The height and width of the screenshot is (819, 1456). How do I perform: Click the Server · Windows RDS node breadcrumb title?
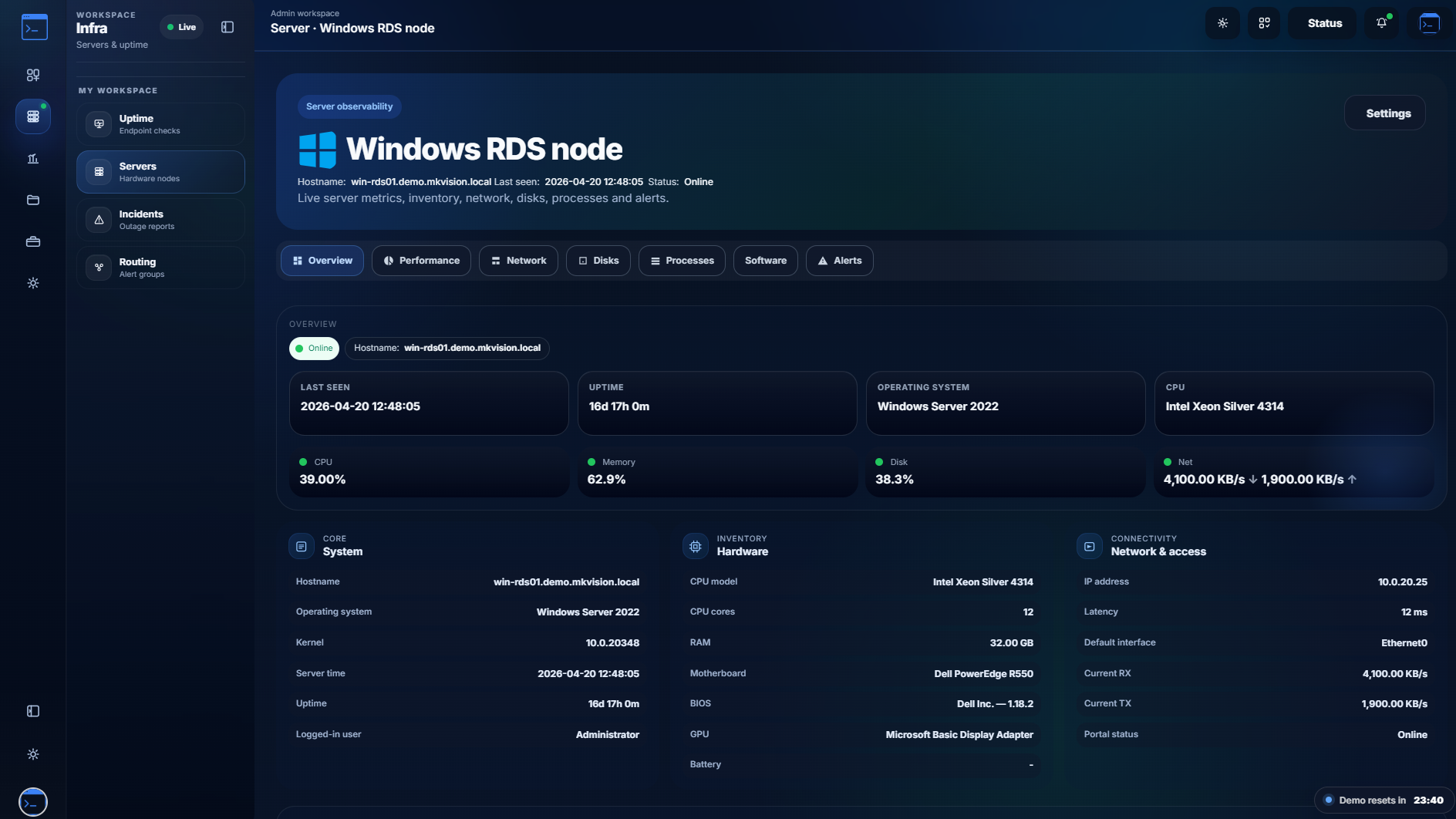352,29
